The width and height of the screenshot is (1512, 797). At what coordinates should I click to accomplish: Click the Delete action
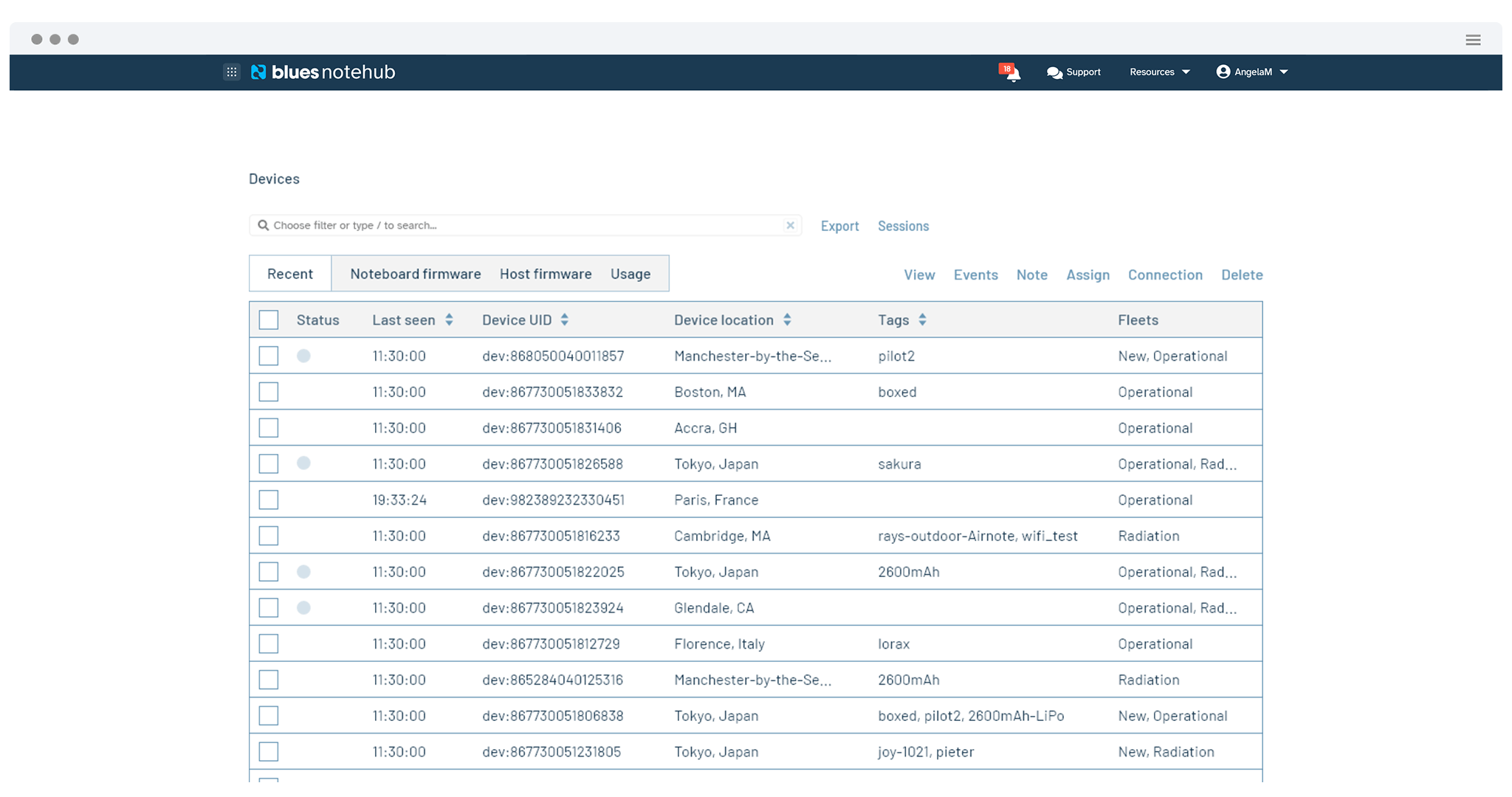click(1242, 275)
